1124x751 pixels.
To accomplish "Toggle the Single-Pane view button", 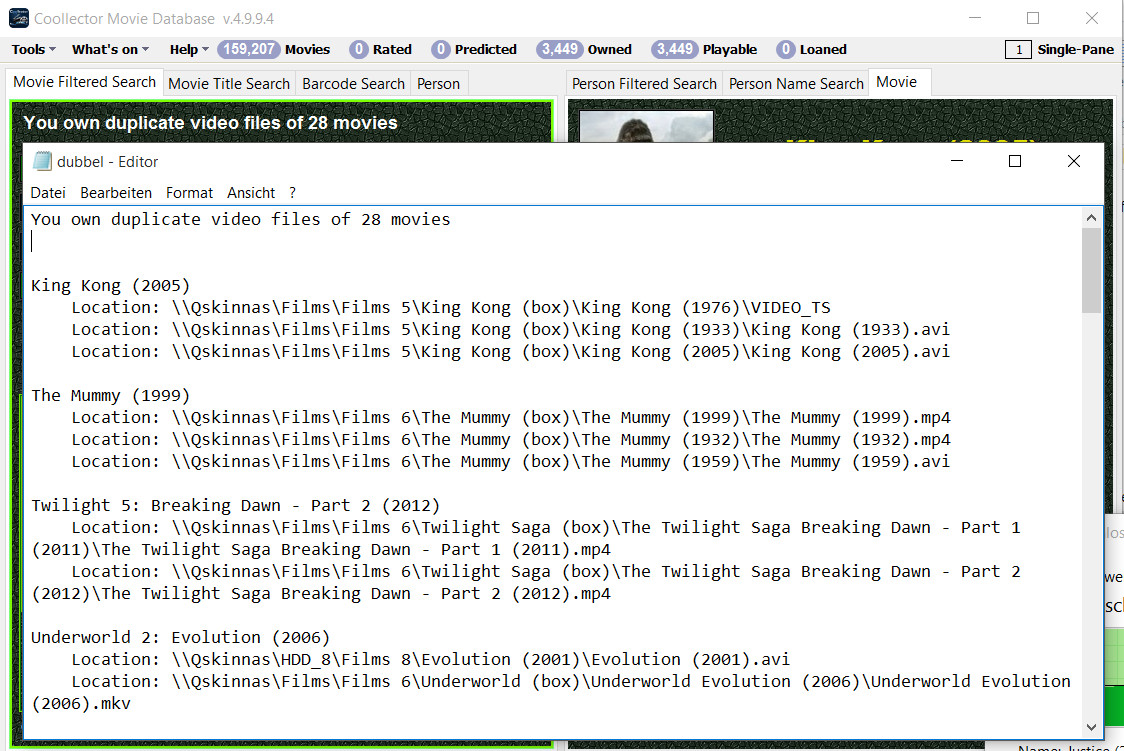I will tap(1059, 49).
